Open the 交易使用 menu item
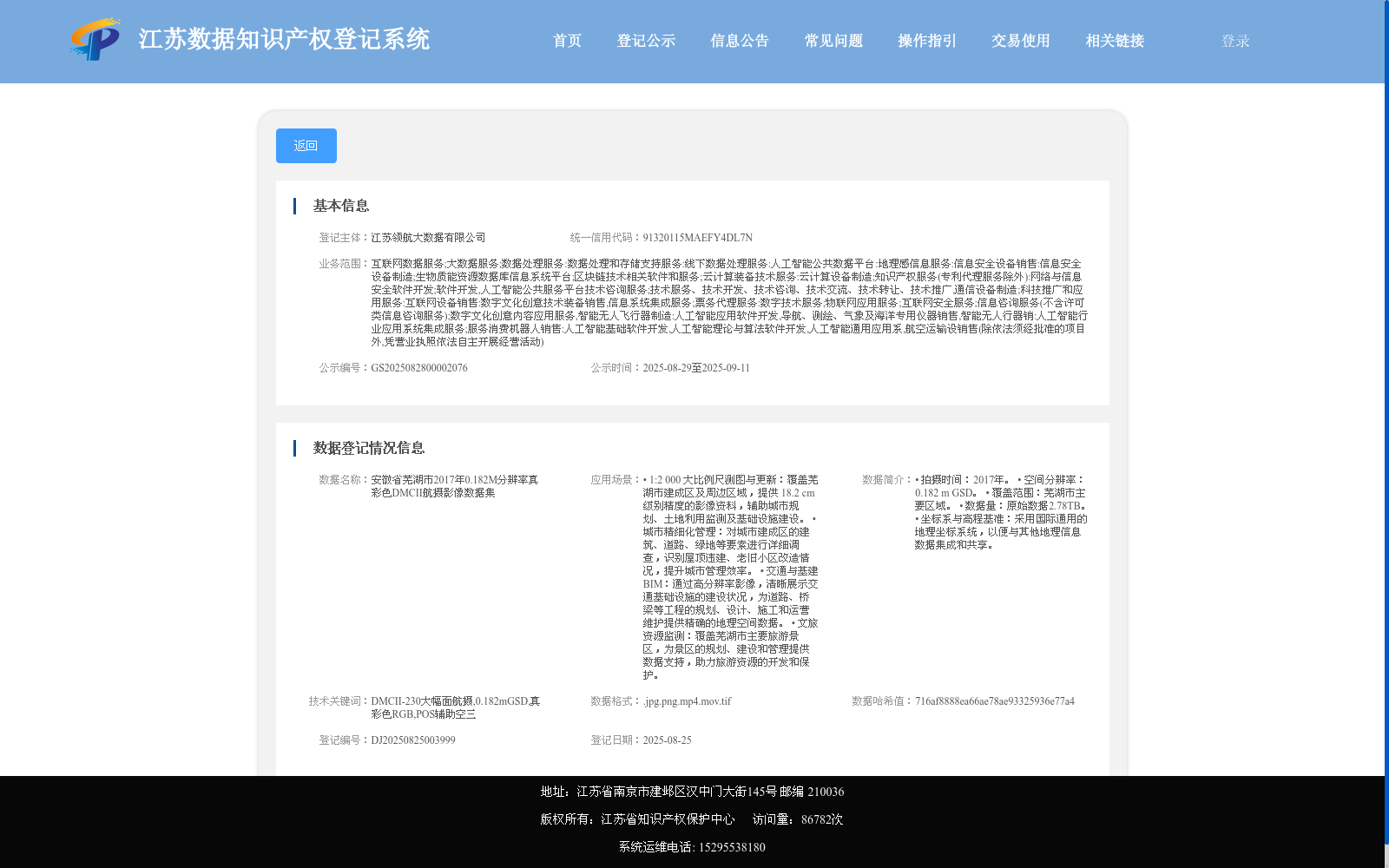This screenshot has width=1389, height=868. coord(1021,41)
